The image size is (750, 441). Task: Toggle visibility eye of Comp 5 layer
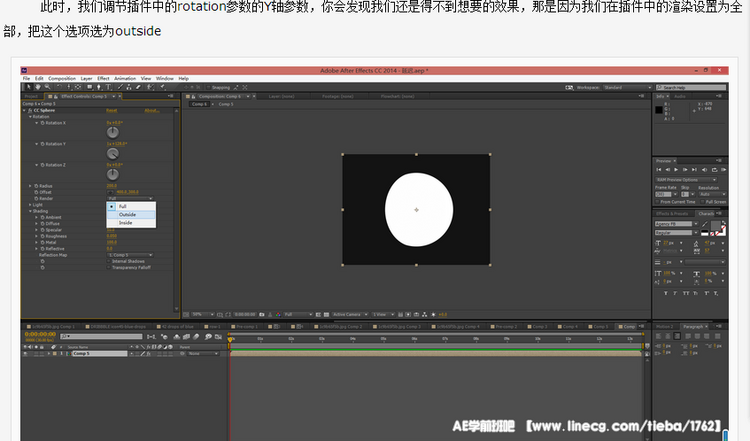[x=25, y=353]
